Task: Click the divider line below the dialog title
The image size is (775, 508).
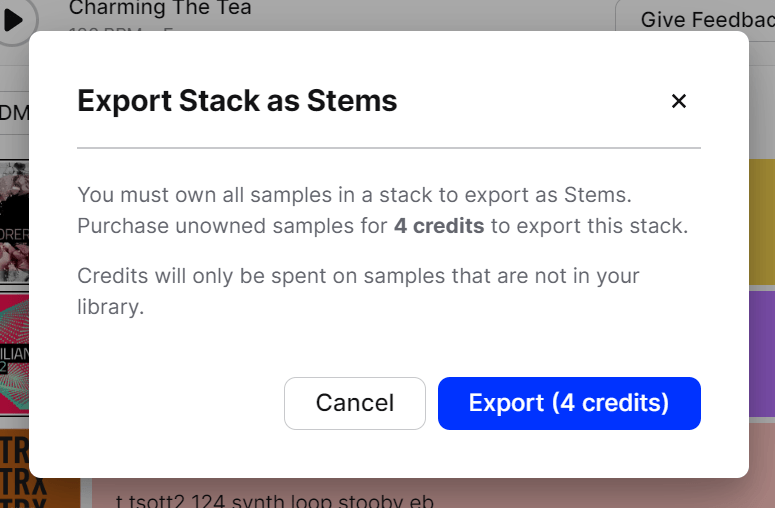Action: coord(389,148)
